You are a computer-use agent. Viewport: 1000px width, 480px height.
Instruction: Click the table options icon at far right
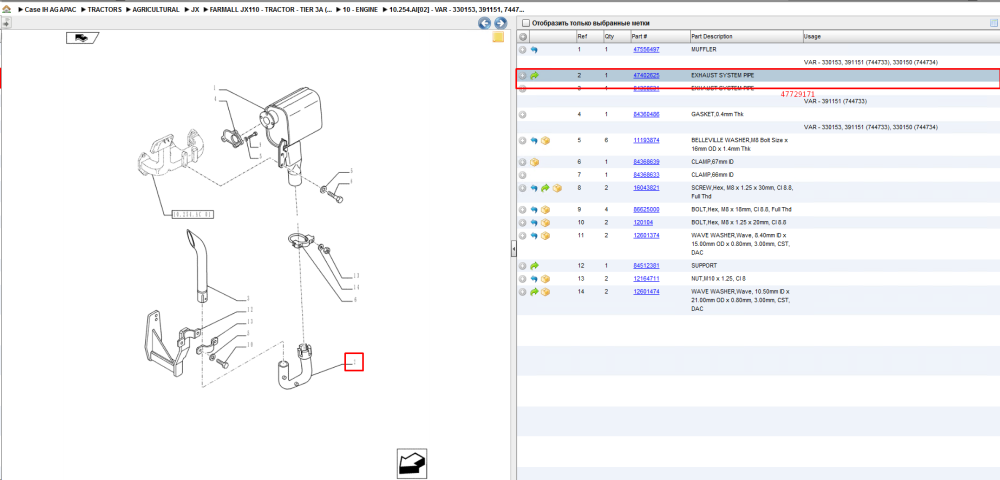point(994,24)
